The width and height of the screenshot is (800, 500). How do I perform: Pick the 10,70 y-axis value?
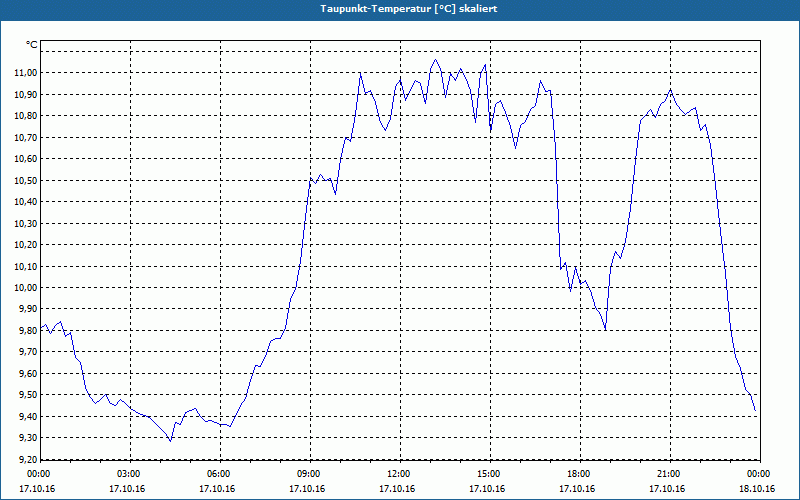click(27, 137)
